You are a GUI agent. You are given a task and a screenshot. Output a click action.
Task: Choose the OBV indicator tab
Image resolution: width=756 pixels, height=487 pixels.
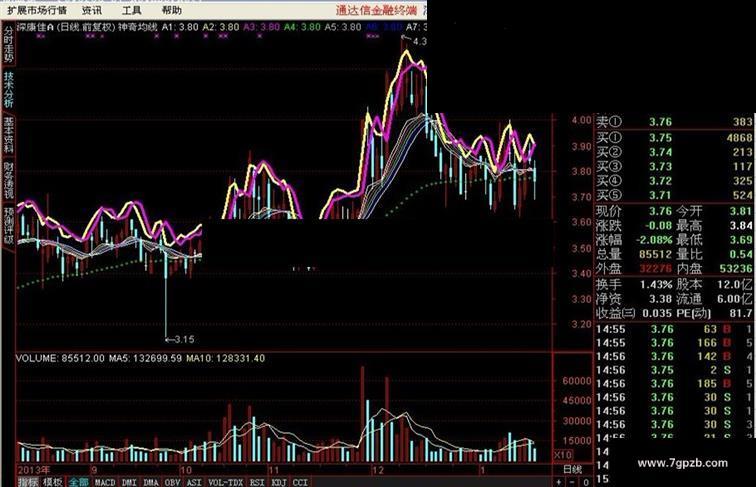pyautogui.click(x=173, y=482)
